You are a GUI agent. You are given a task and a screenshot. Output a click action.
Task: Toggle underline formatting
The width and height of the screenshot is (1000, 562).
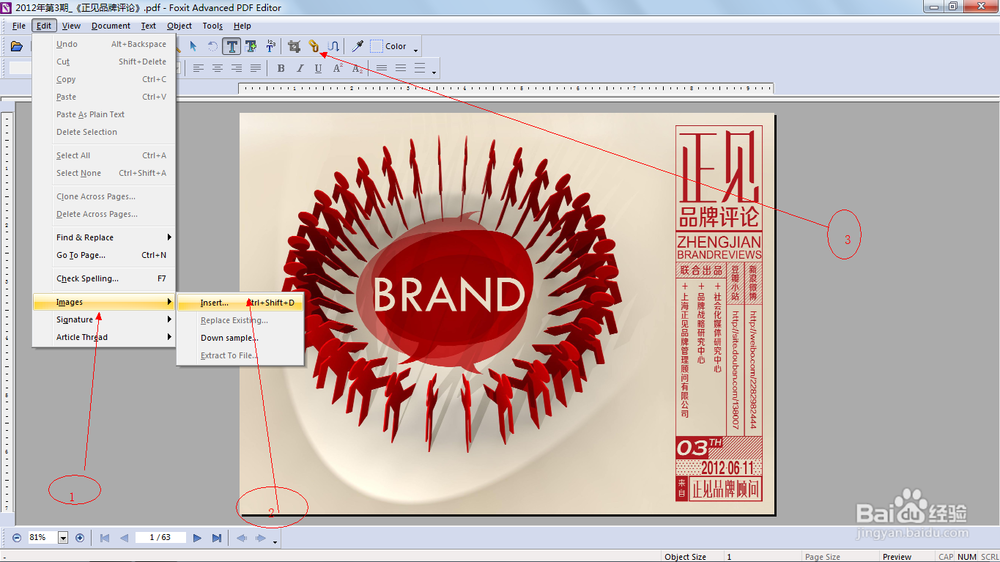click(x=318, y=68)
